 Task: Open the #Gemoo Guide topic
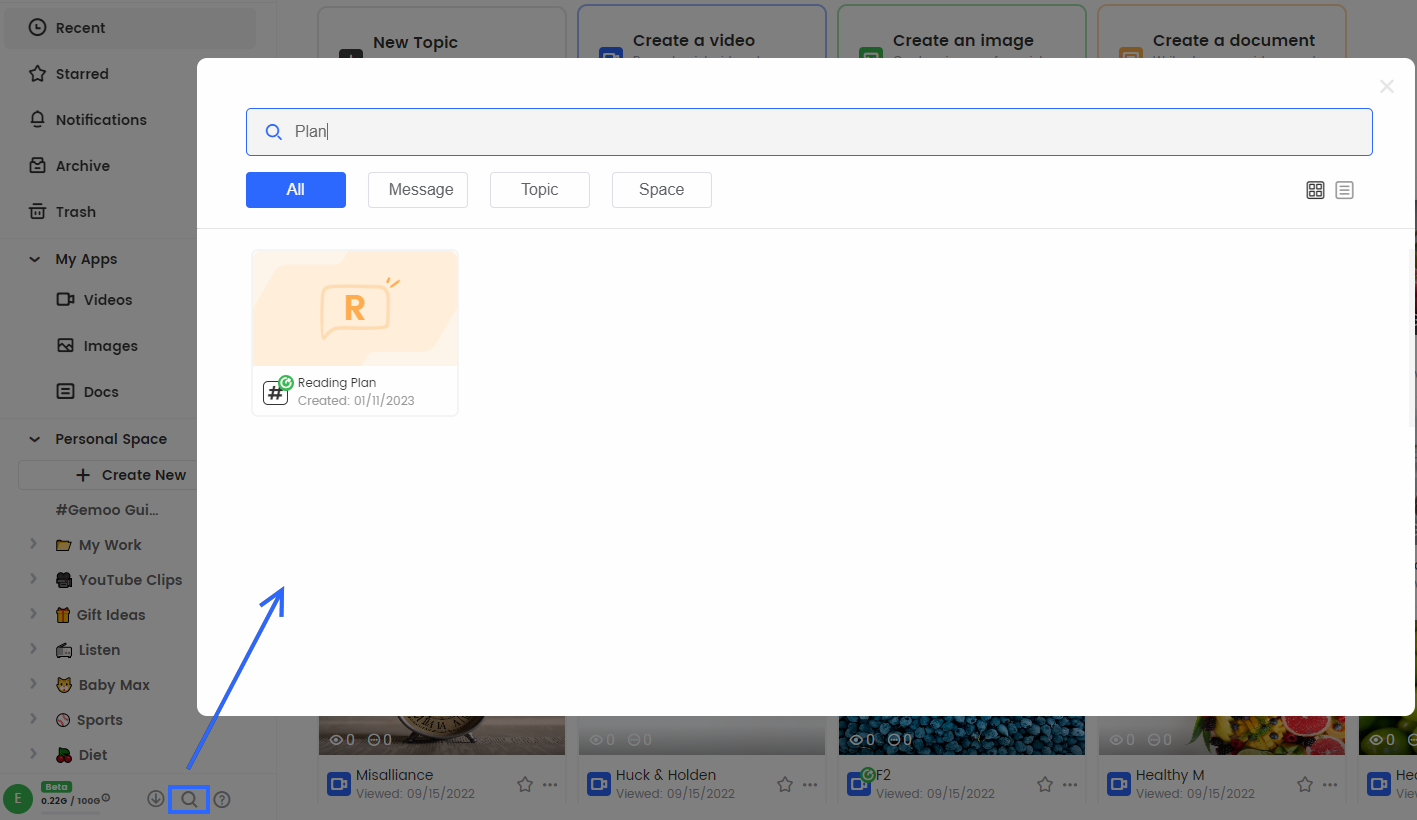pyautogui.click(x=107, y=510)
